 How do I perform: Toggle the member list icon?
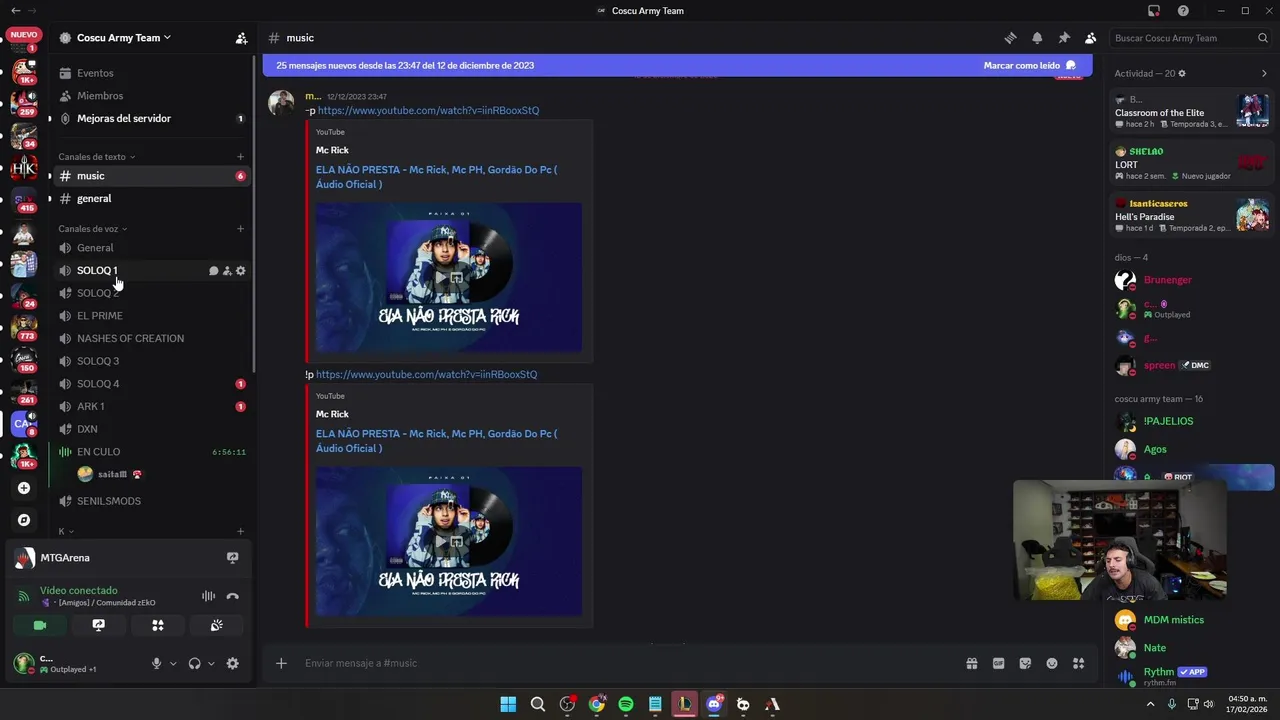point(1090,38)
